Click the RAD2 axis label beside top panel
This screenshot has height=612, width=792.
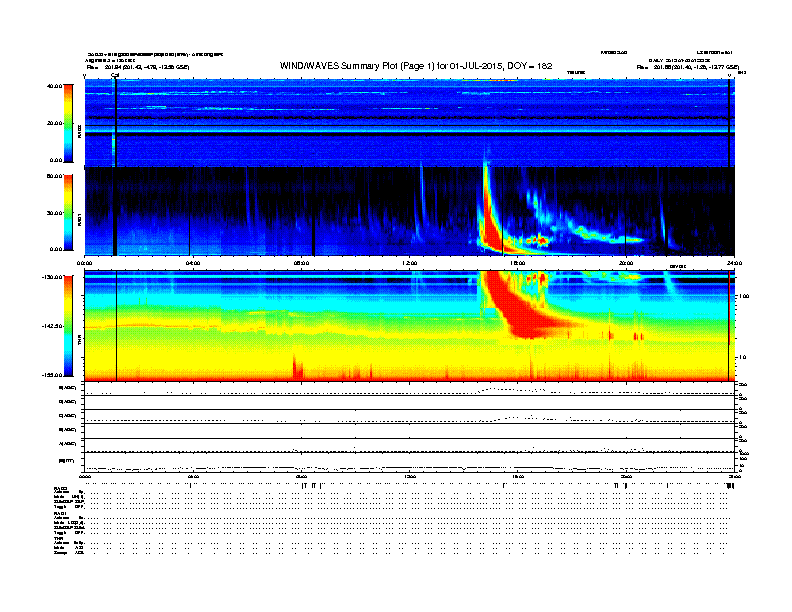coord(79,131)
